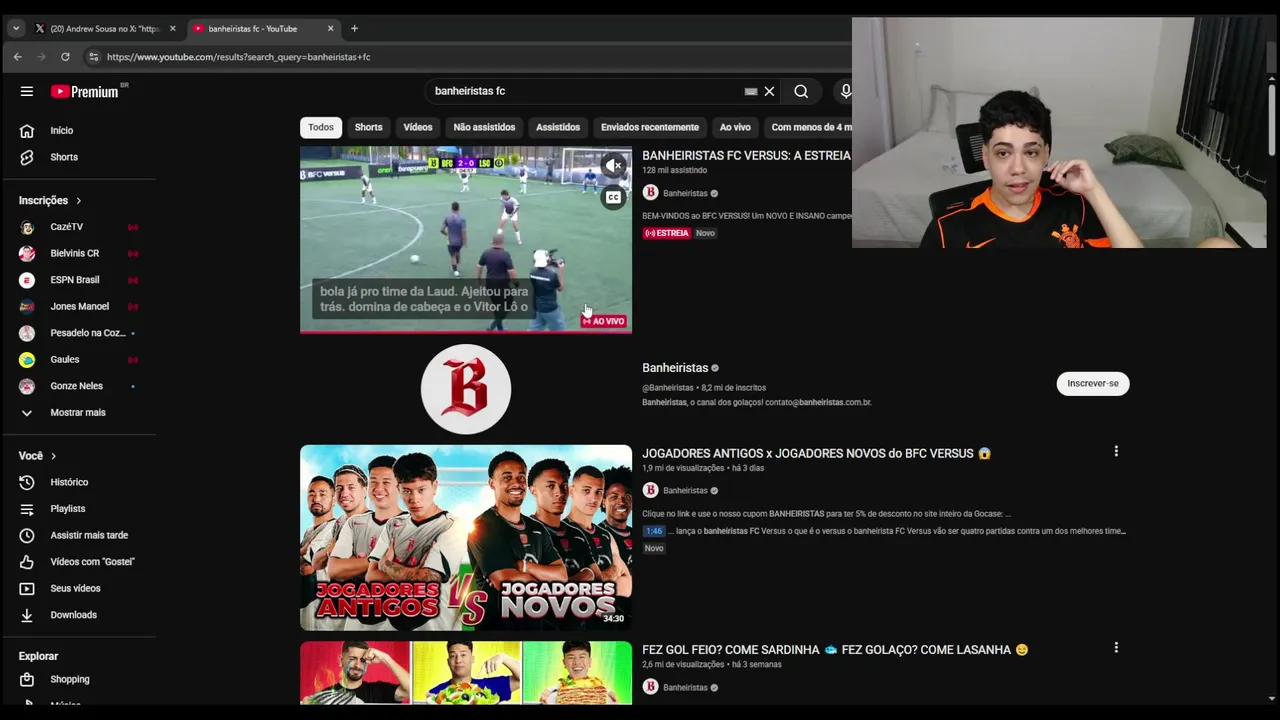The width and height of the screenshot is (1280, 720).
Task: Expand the Você section chevron
Action: [x=53, y=456]
